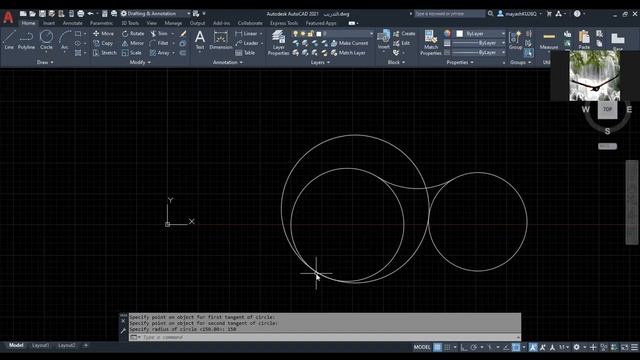Select the Line tool
This screenshot has height=360, width=640.
tap(9, 40)
